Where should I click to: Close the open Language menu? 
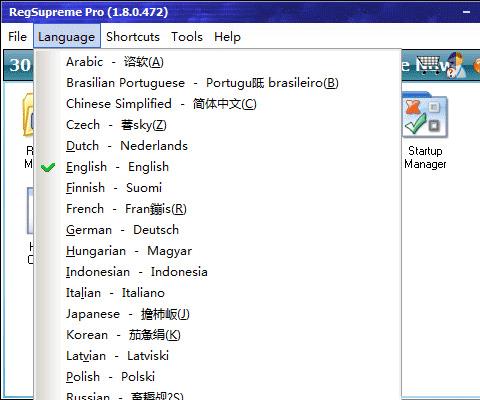click(66, 36)
